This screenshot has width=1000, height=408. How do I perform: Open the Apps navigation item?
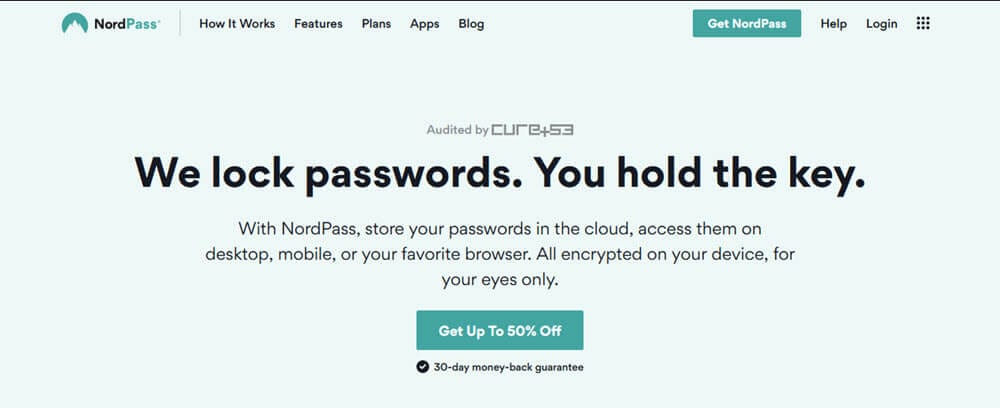[x=425, y=24]
